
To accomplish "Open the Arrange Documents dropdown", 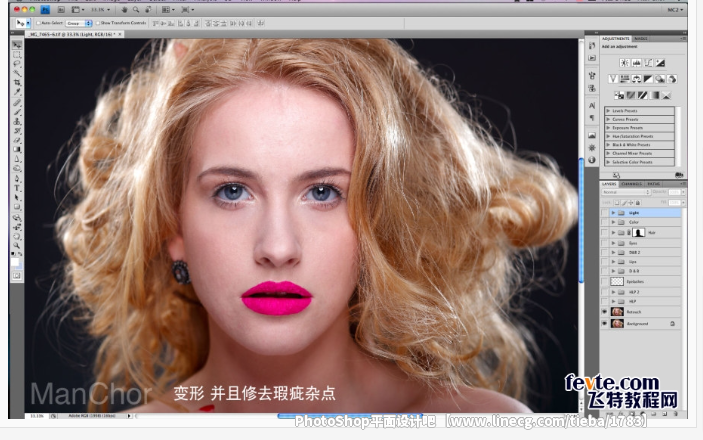I will click(x=167, y=9).
